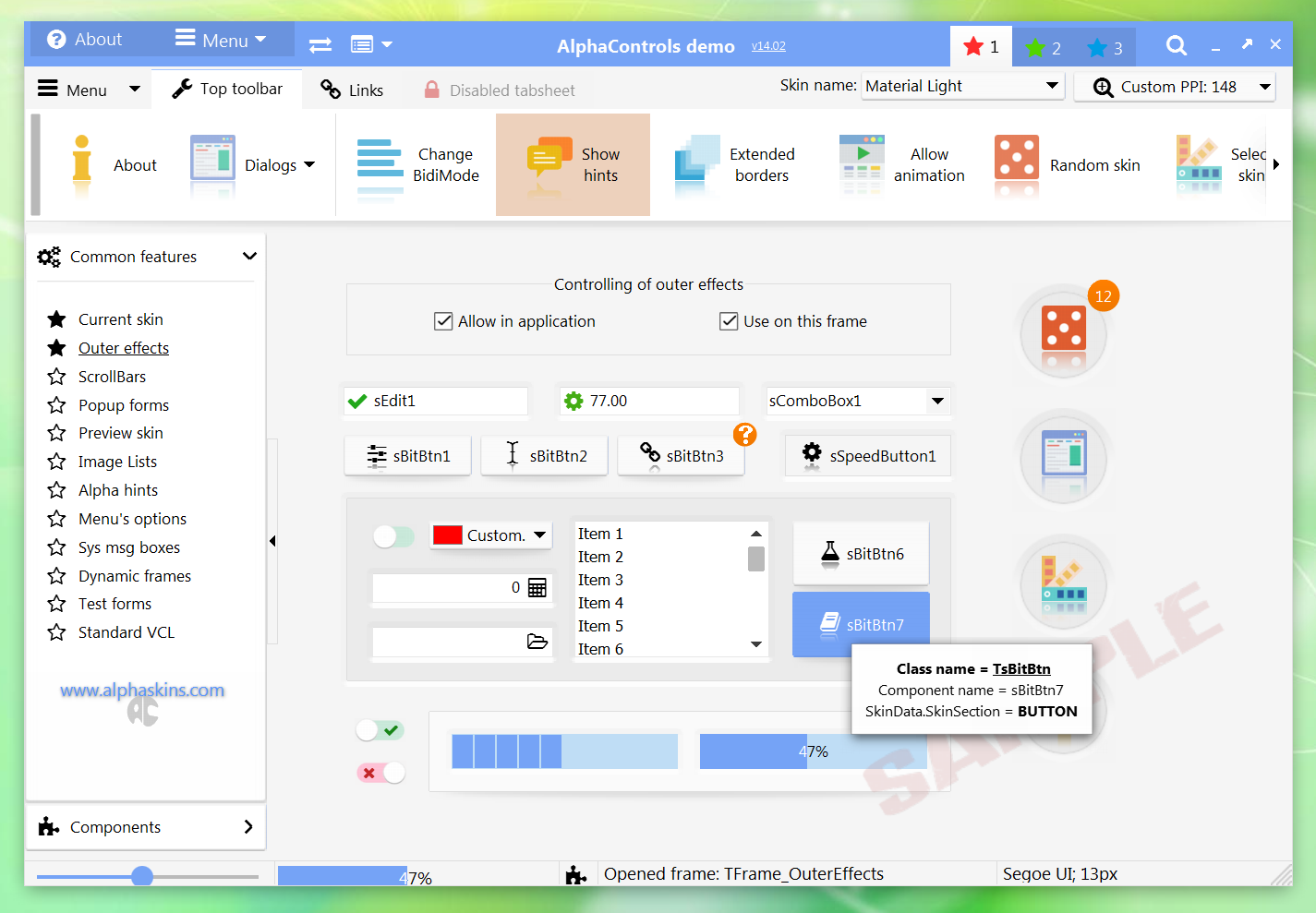Select the red star tab 1

point(981,46)
